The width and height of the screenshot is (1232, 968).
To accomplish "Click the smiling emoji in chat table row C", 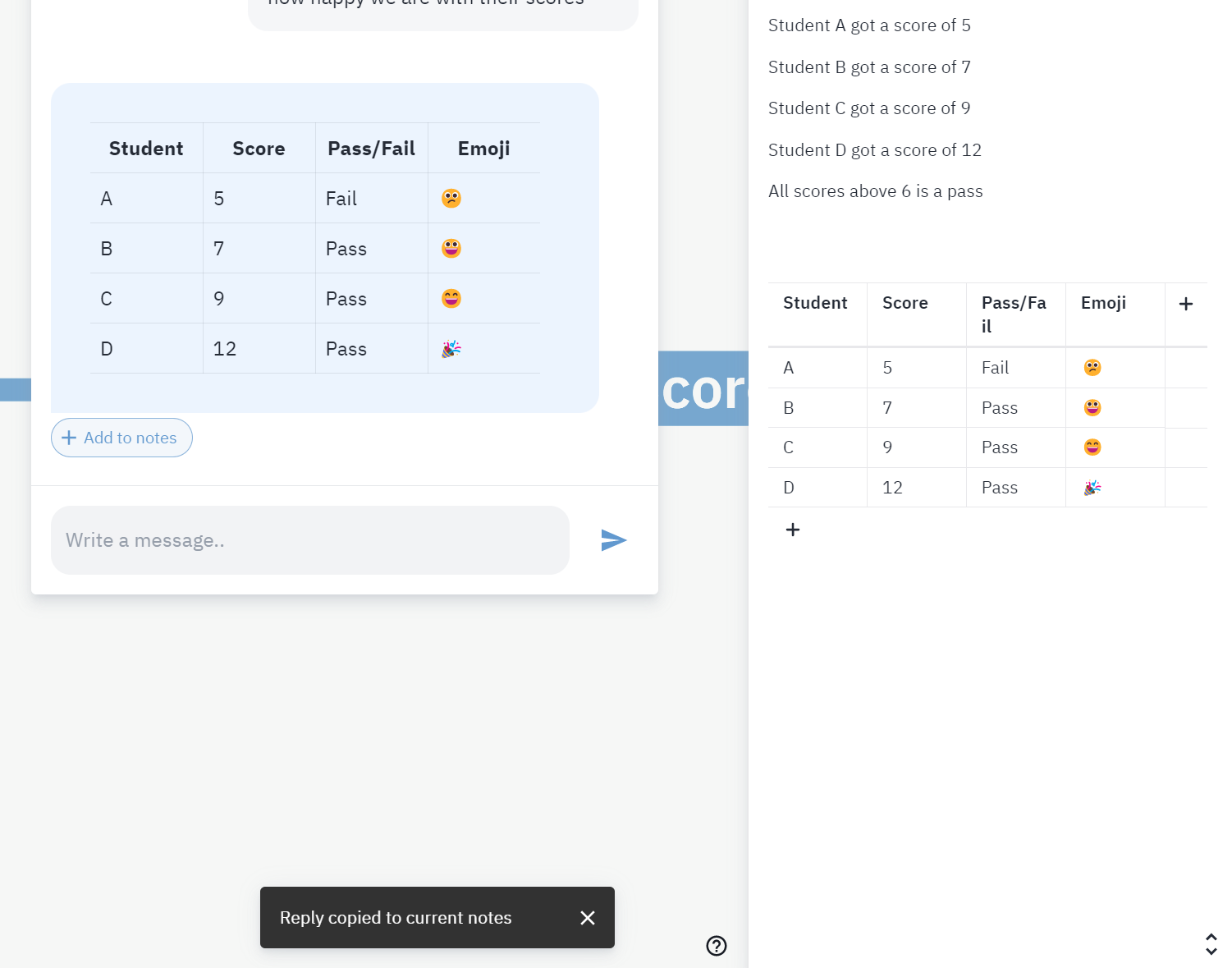I will point(451,299).
